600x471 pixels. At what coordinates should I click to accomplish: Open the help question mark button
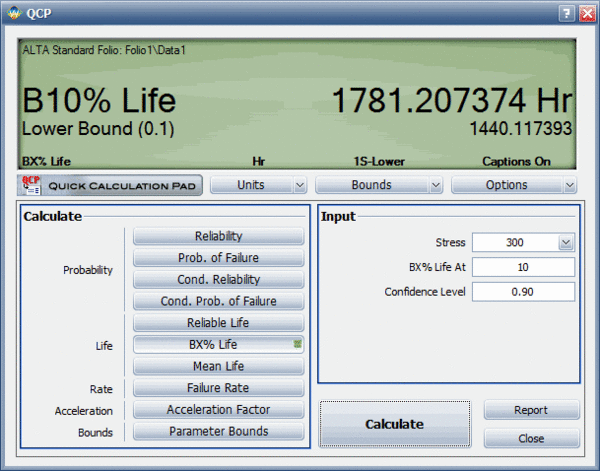[567, 14]
